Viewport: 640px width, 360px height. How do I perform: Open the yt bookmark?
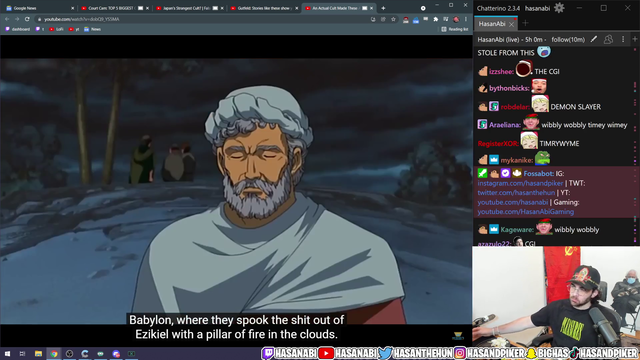click(74, 29)
